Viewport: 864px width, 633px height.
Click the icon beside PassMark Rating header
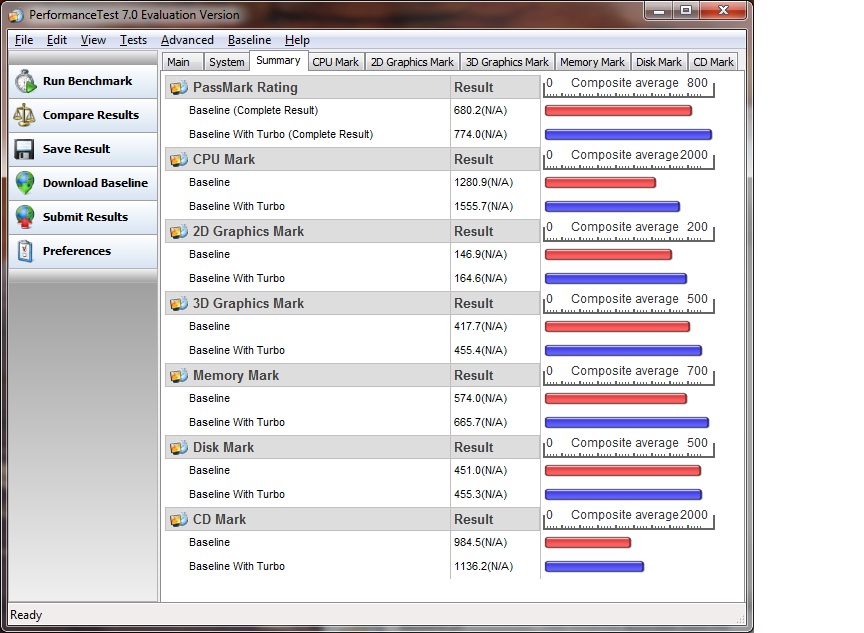click(x=179, y=87)
